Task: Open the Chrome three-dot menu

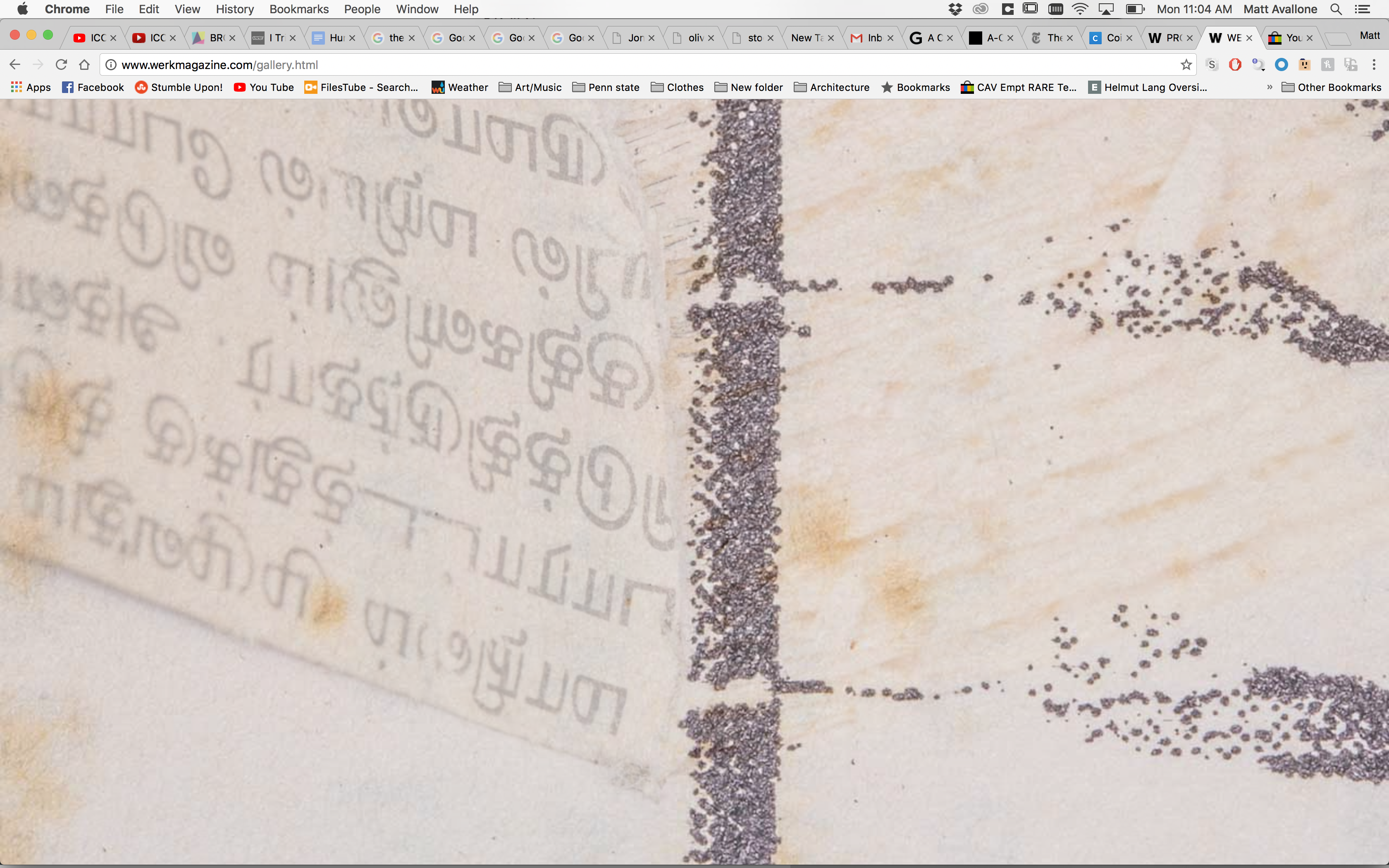Action: coord(1374,65)
